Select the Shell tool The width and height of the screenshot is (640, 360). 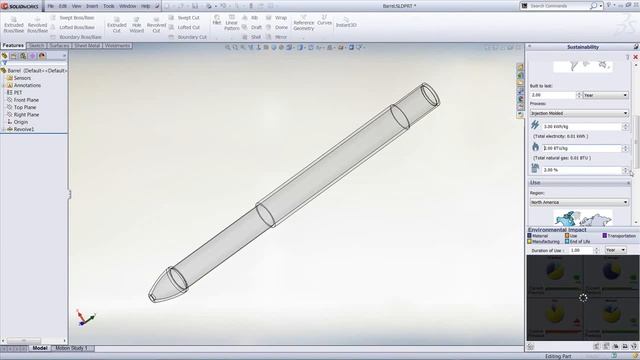click(x=251, y=37)
